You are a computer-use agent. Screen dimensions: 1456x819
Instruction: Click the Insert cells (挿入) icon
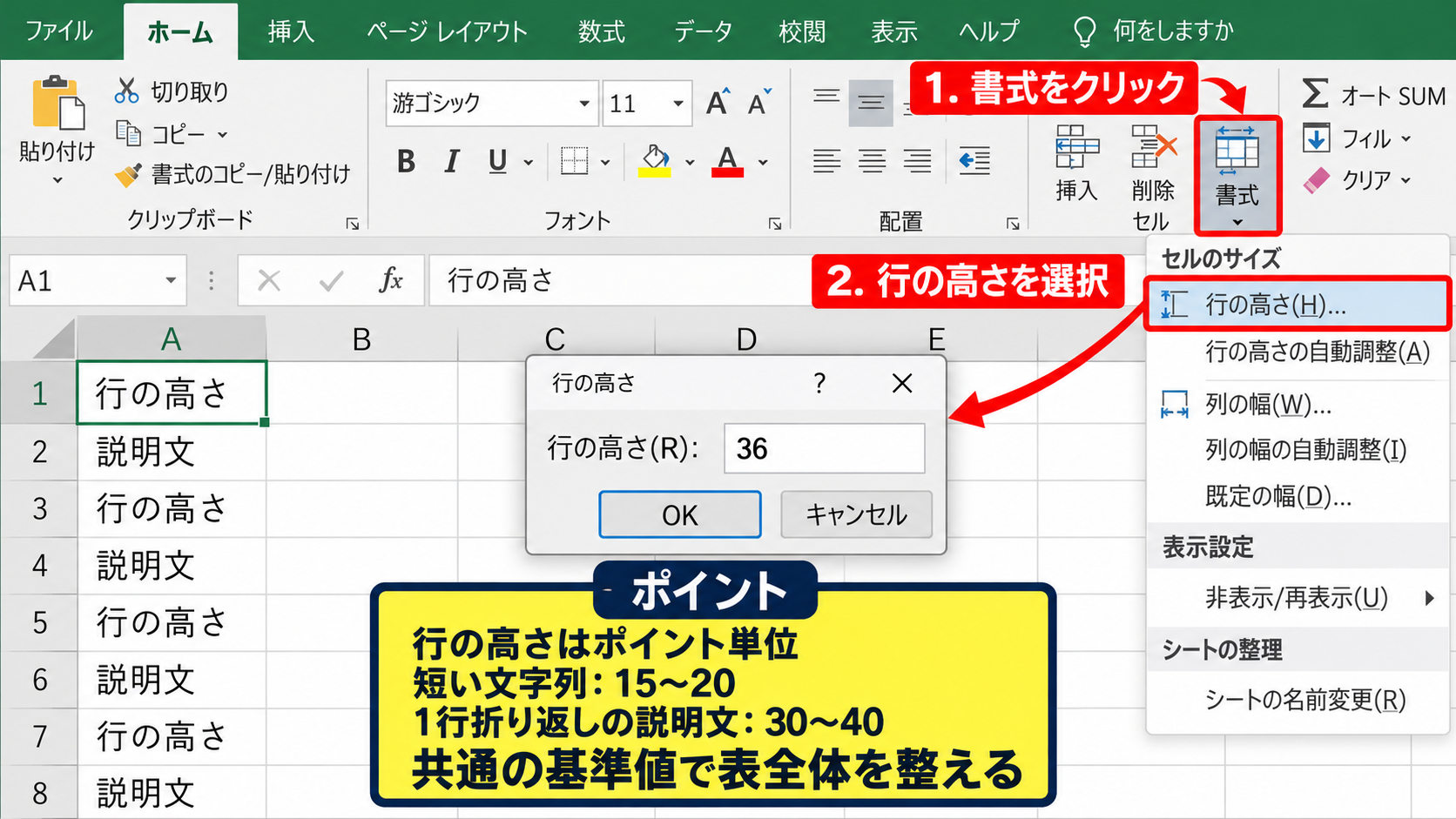coord(1077,146)
